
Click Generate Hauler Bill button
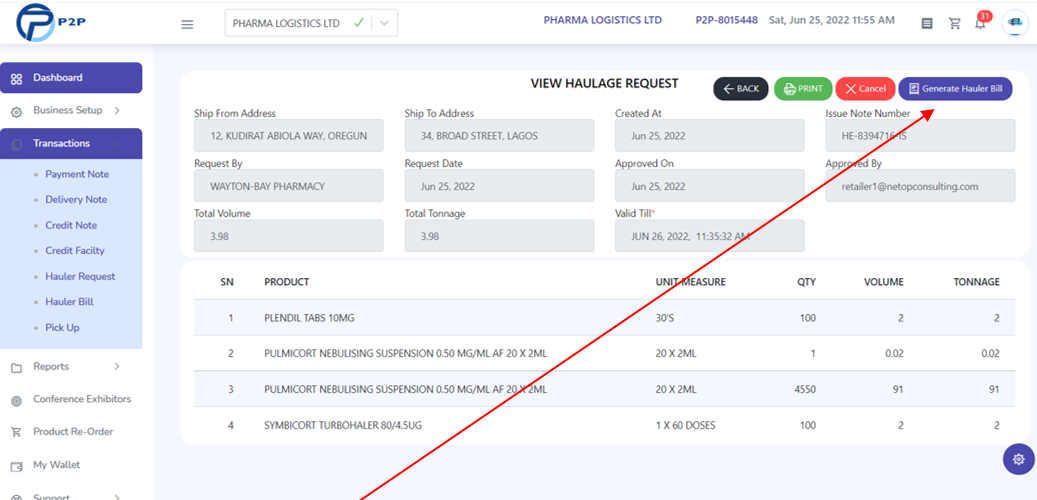[x=955, y=89]
